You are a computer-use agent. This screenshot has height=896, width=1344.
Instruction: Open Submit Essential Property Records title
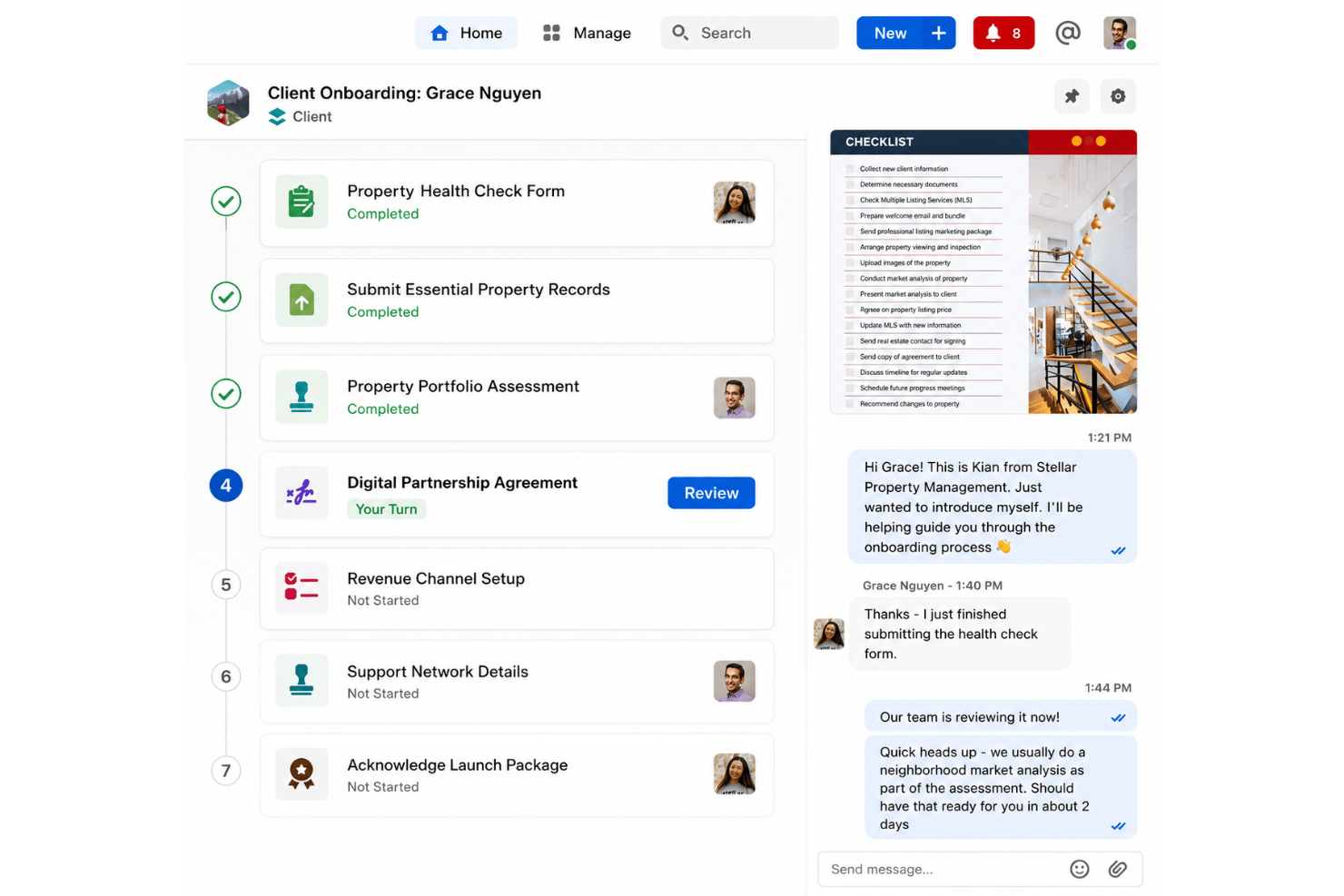(x=479, y=289)
